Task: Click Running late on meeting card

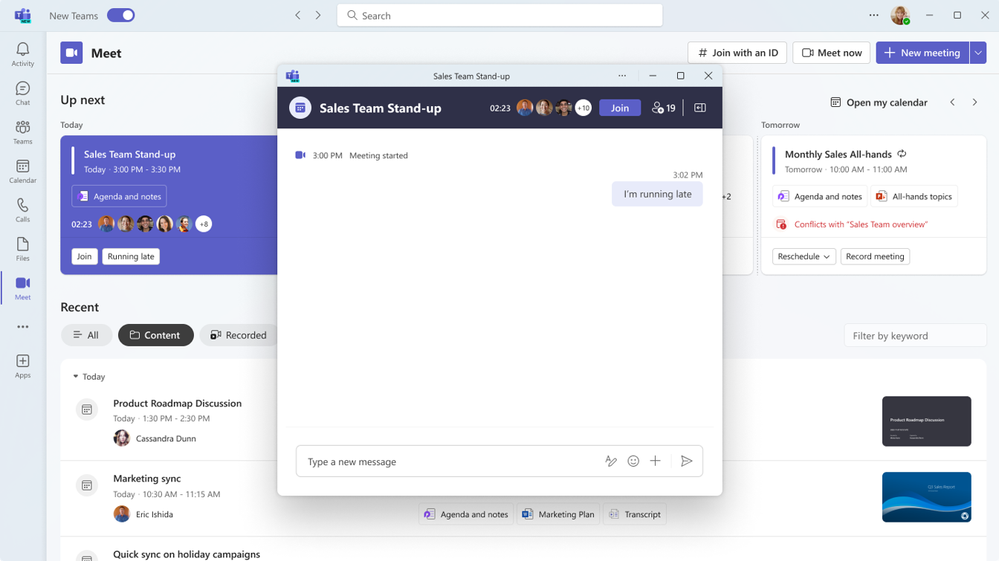Action: point(131,257)
